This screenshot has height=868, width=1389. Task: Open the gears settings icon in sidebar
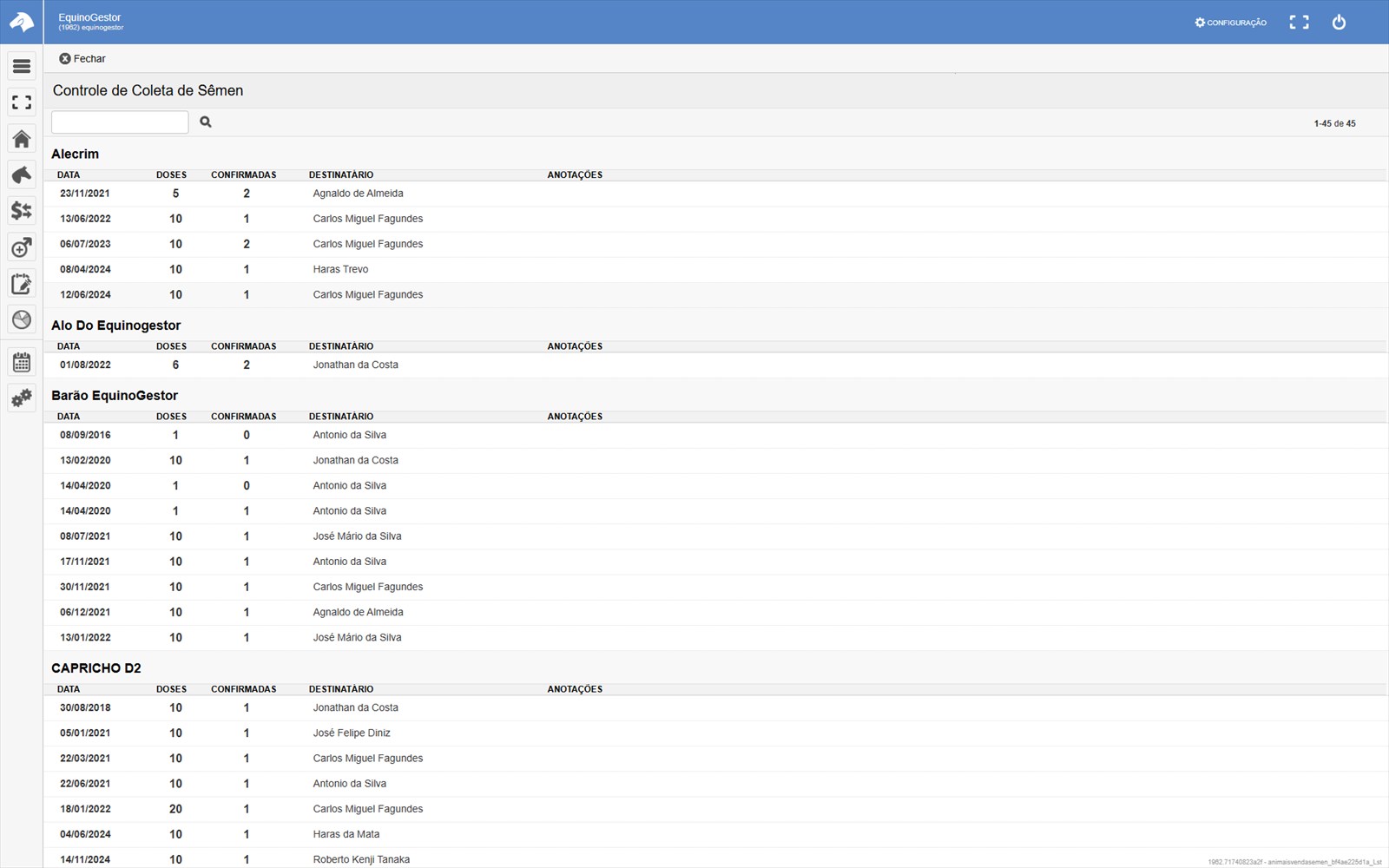tap(22, 398)
